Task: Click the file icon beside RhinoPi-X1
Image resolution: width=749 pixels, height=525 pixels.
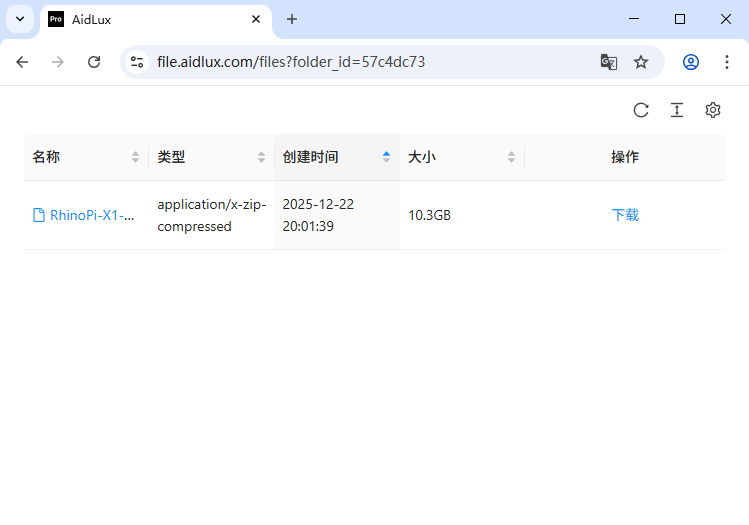Action: coord(39,215)
